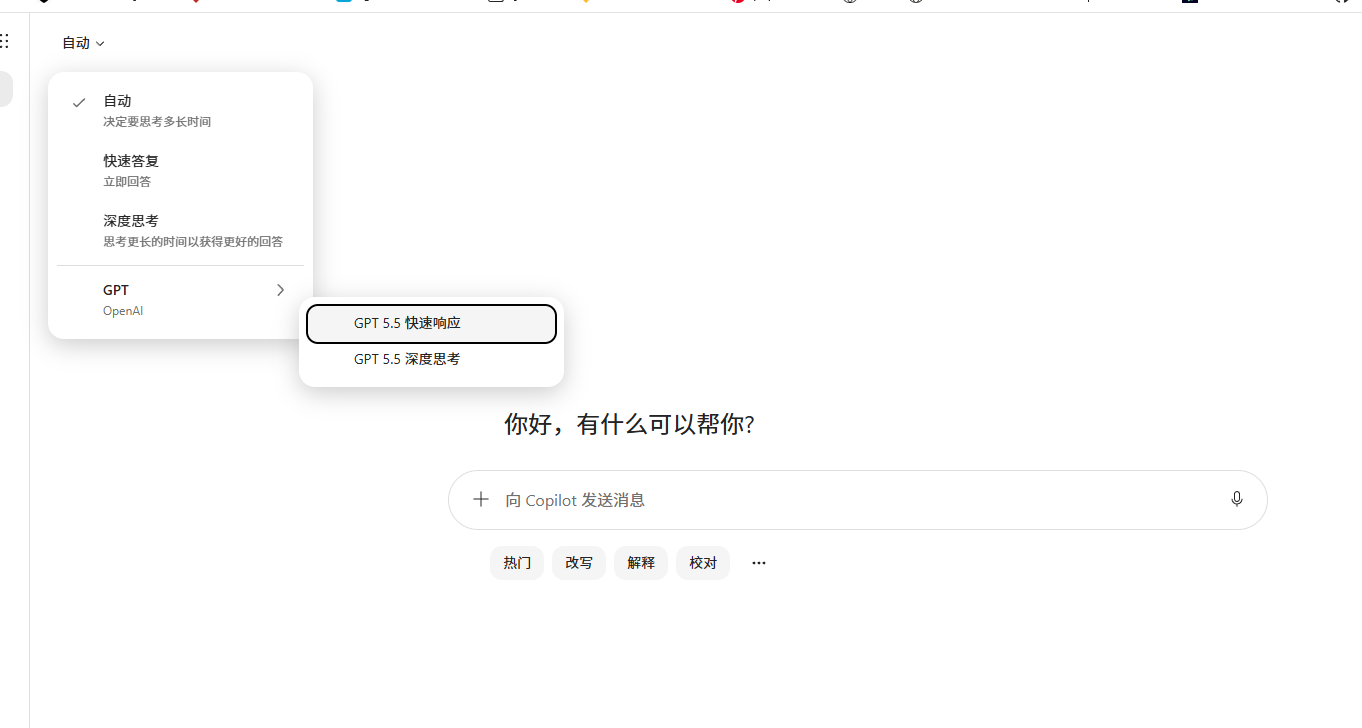Screen dimensions: 1362x728
Task: Click the 校对 suggestion chip
Action: coord(703,563)
